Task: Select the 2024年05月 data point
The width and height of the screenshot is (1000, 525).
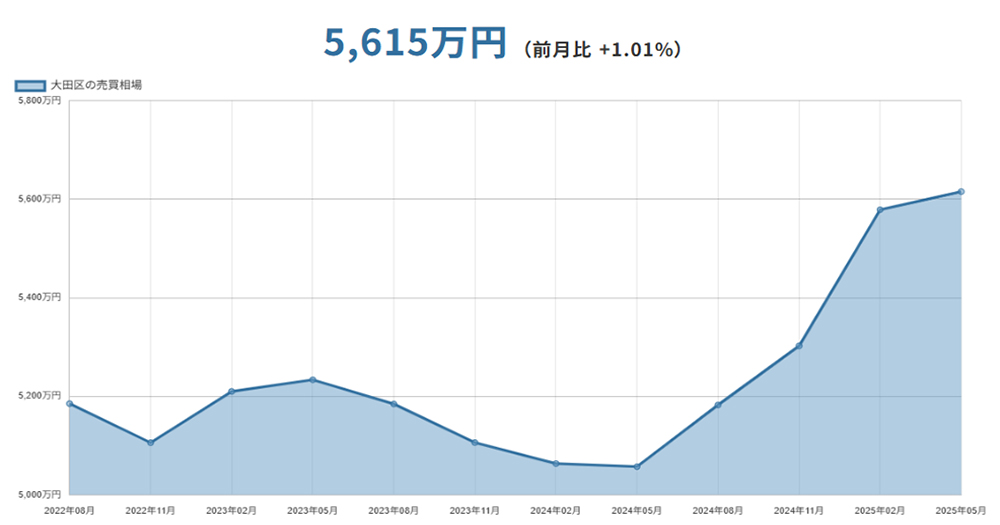Action: pyautogui.click(x=636, y=467)
